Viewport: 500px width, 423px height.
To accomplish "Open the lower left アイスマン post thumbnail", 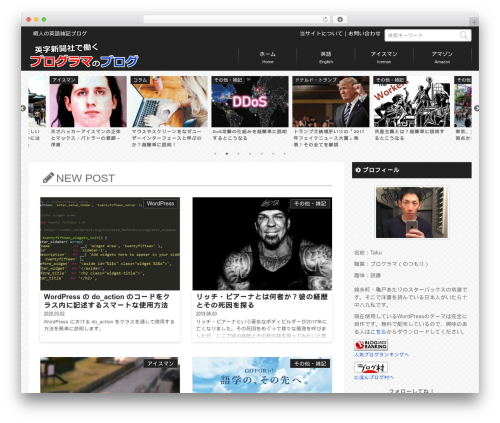I will click(110, 375).
